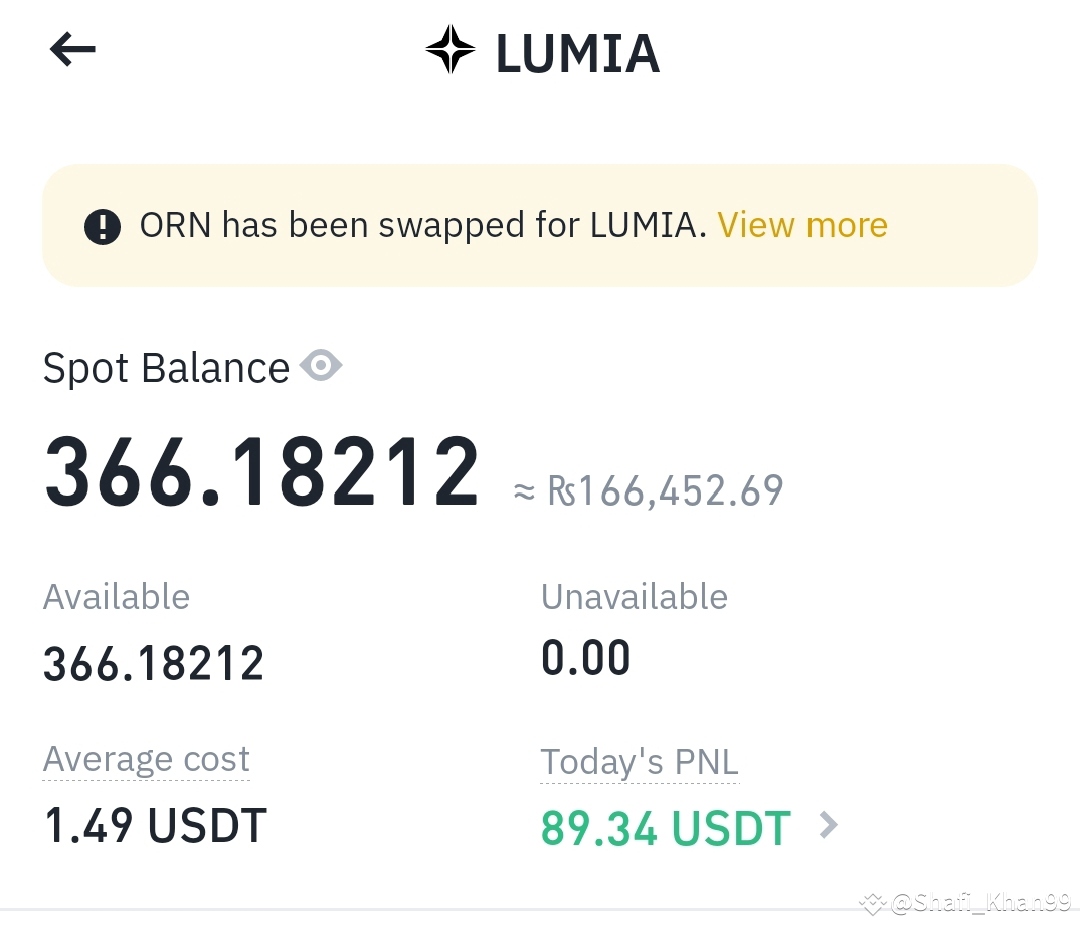Click the alert exclamation icon
Image resolution: width=1080 pixels, height=925 pixels.
pos(101,225)
